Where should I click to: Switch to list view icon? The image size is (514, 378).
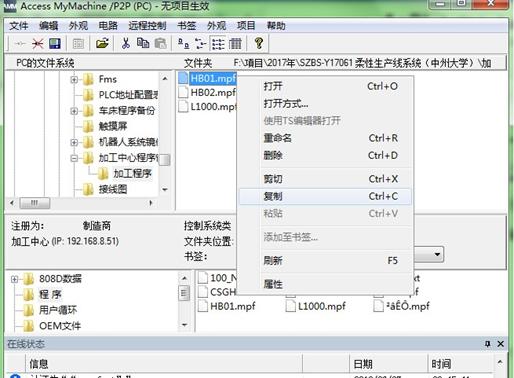(218, 44)
